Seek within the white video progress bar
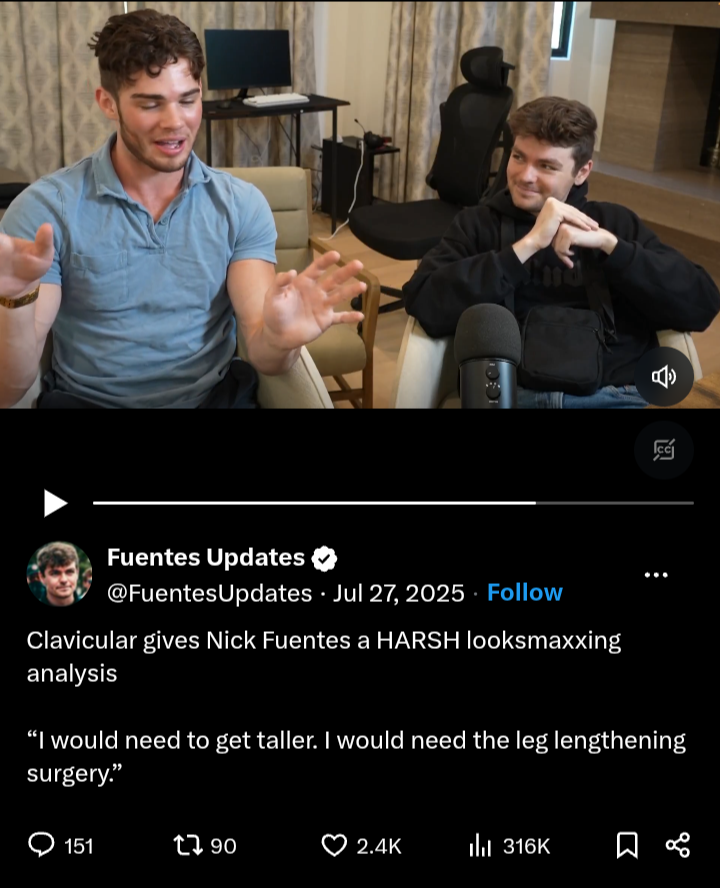Viewport: 720px width, 888px height. (x=393, y=503)
